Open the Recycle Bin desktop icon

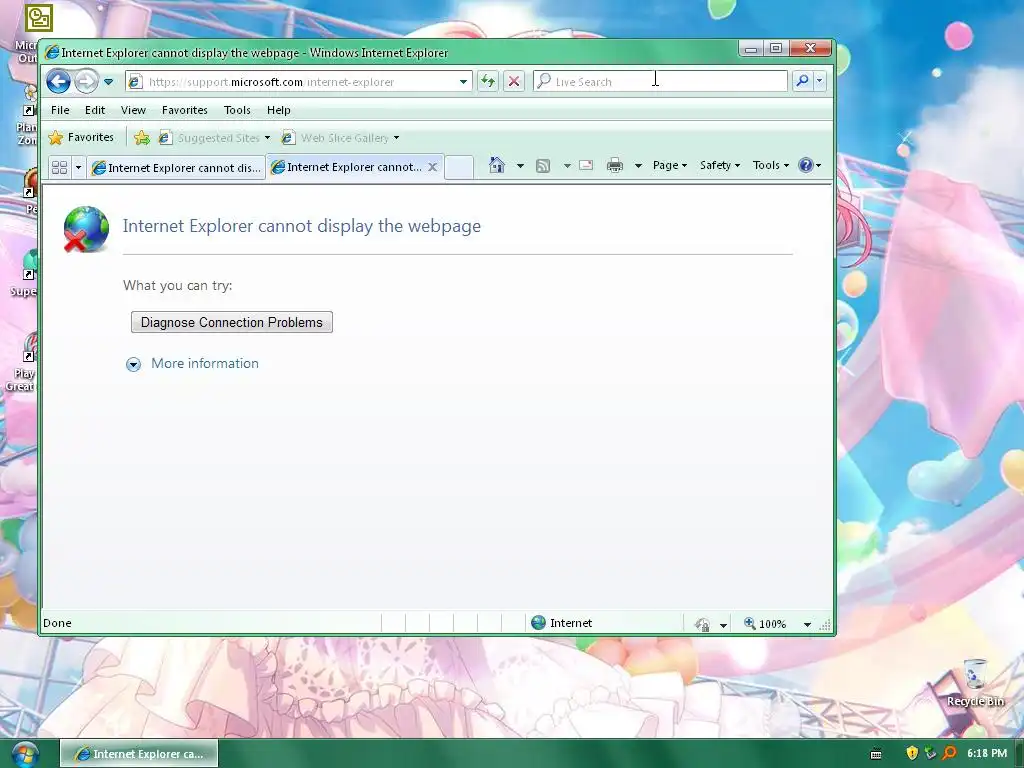[975, 682]
